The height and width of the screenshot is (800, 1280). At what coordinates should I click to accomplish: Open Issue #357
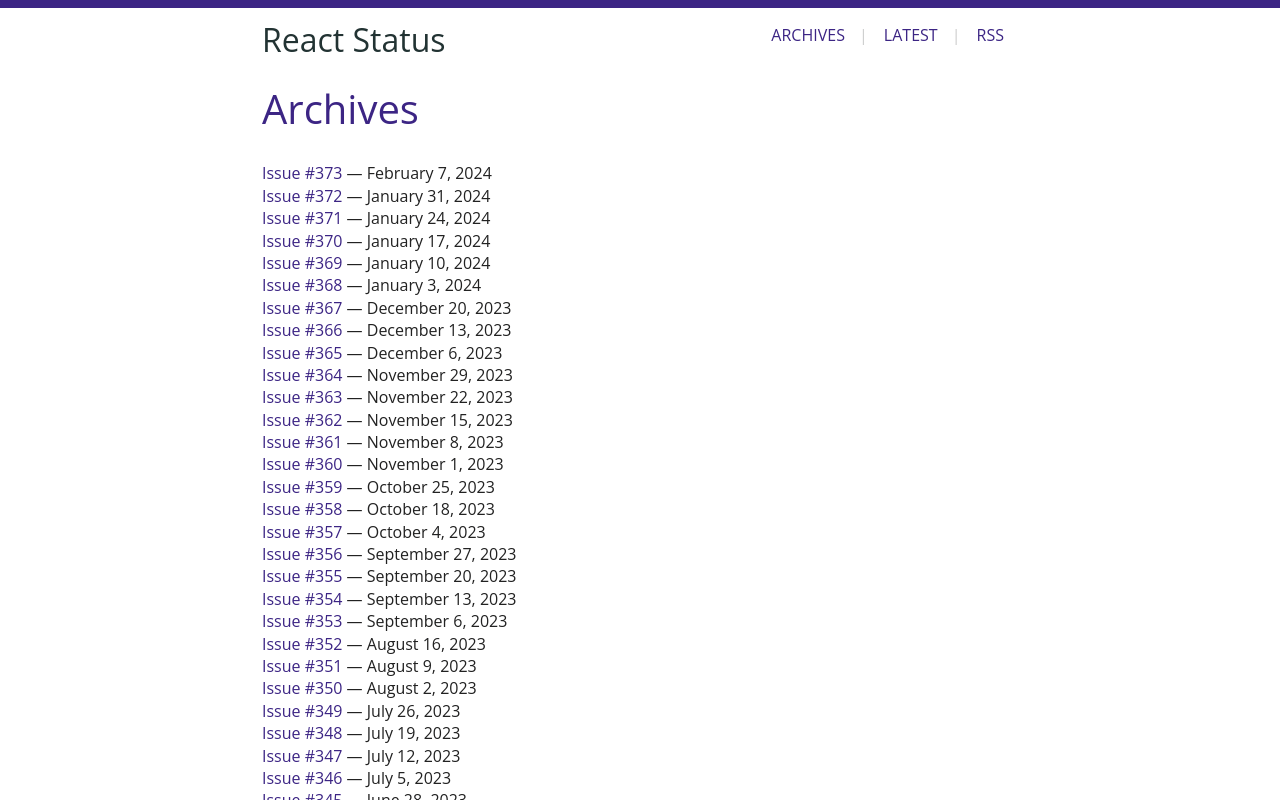click(x=302, y=532)
